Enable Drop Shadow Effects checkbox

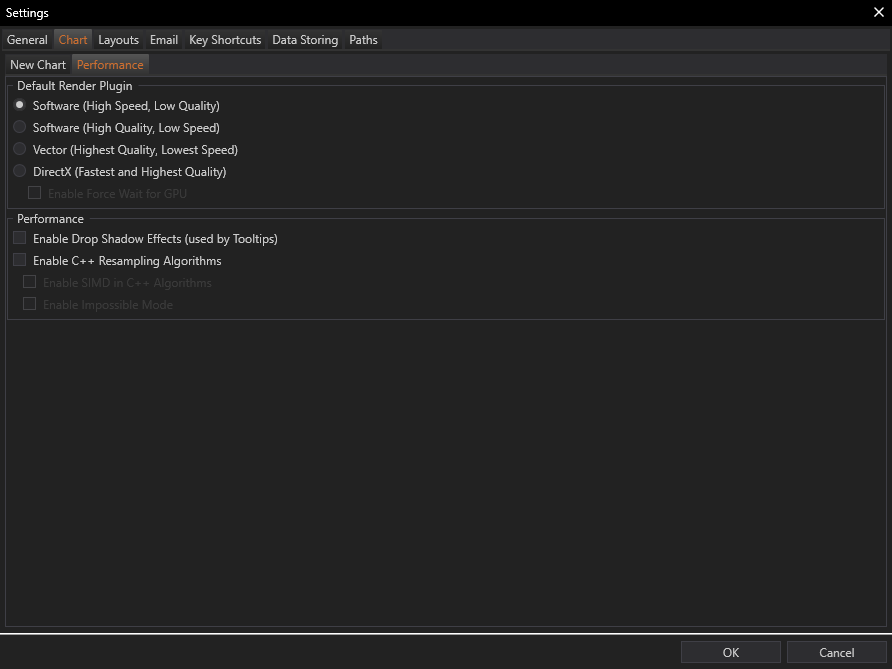[x=20, y=239]
